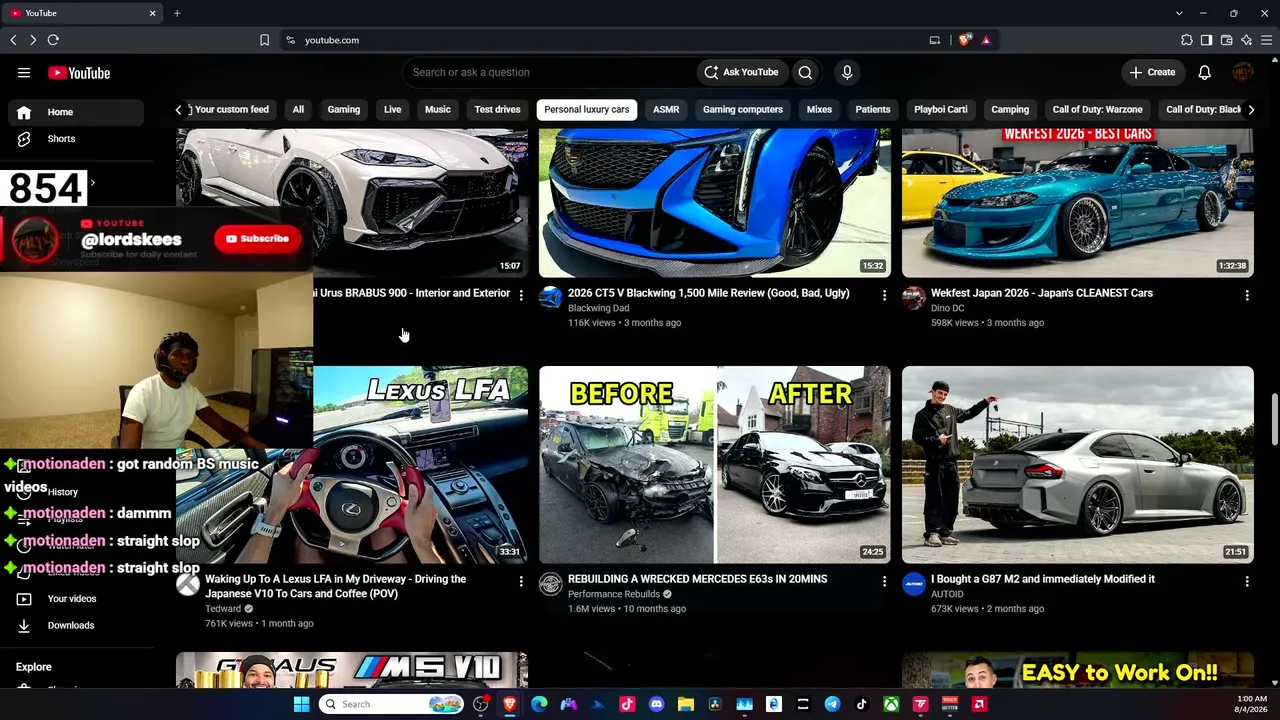Open Brave Shields lion icon

[965, 40]
